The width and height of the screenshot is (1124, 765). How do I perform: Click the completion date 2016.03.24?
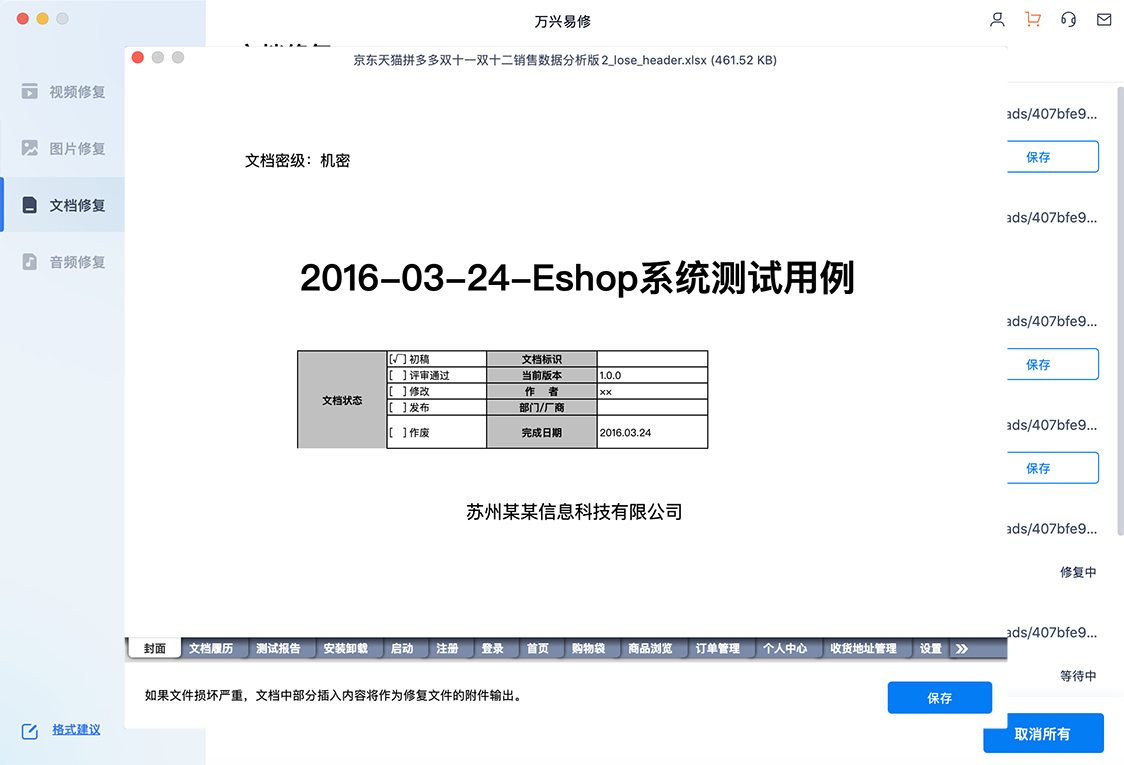(625, 432)
